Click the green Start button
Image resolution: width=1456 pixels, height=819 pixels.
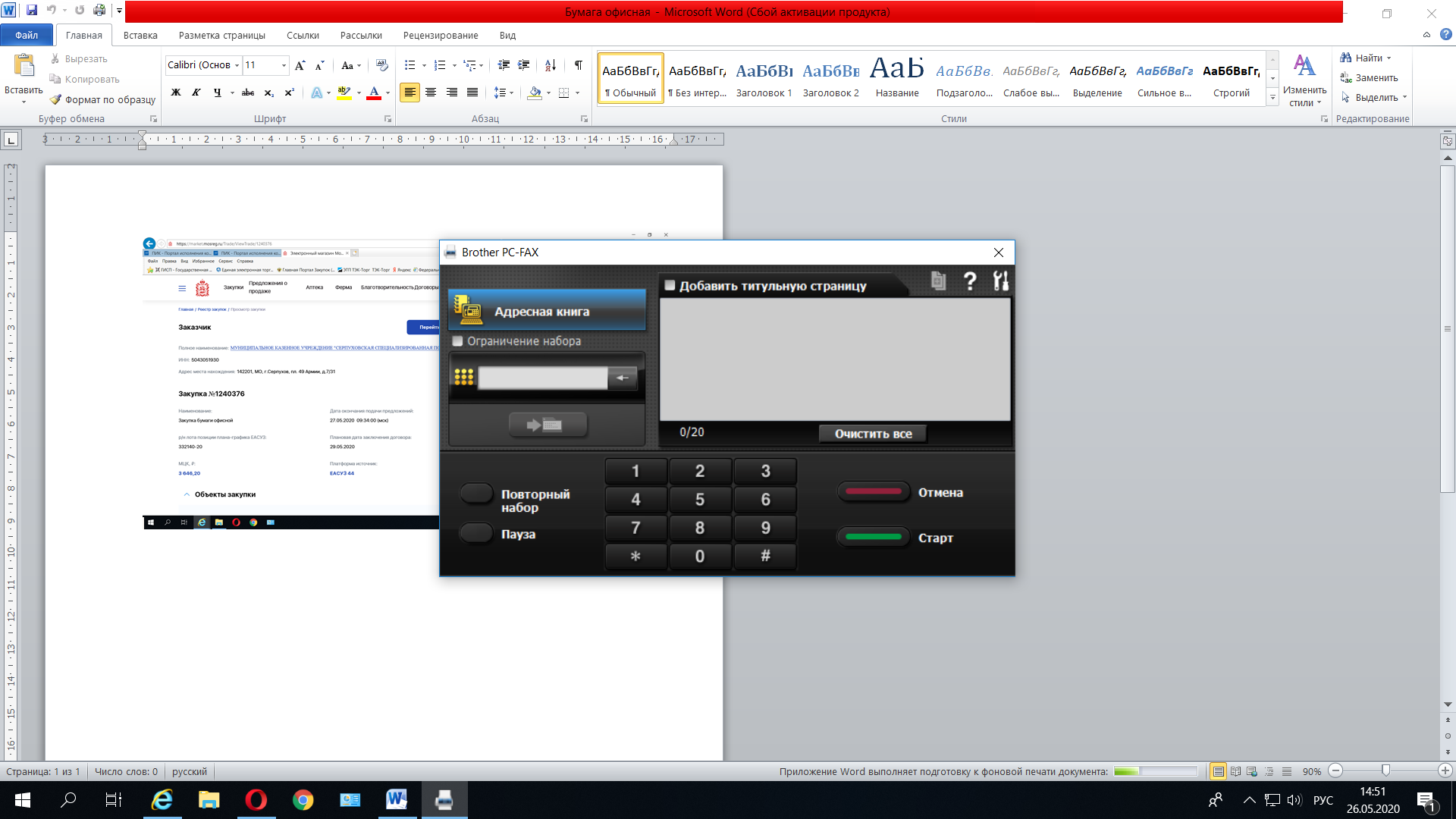coord(874,537)
